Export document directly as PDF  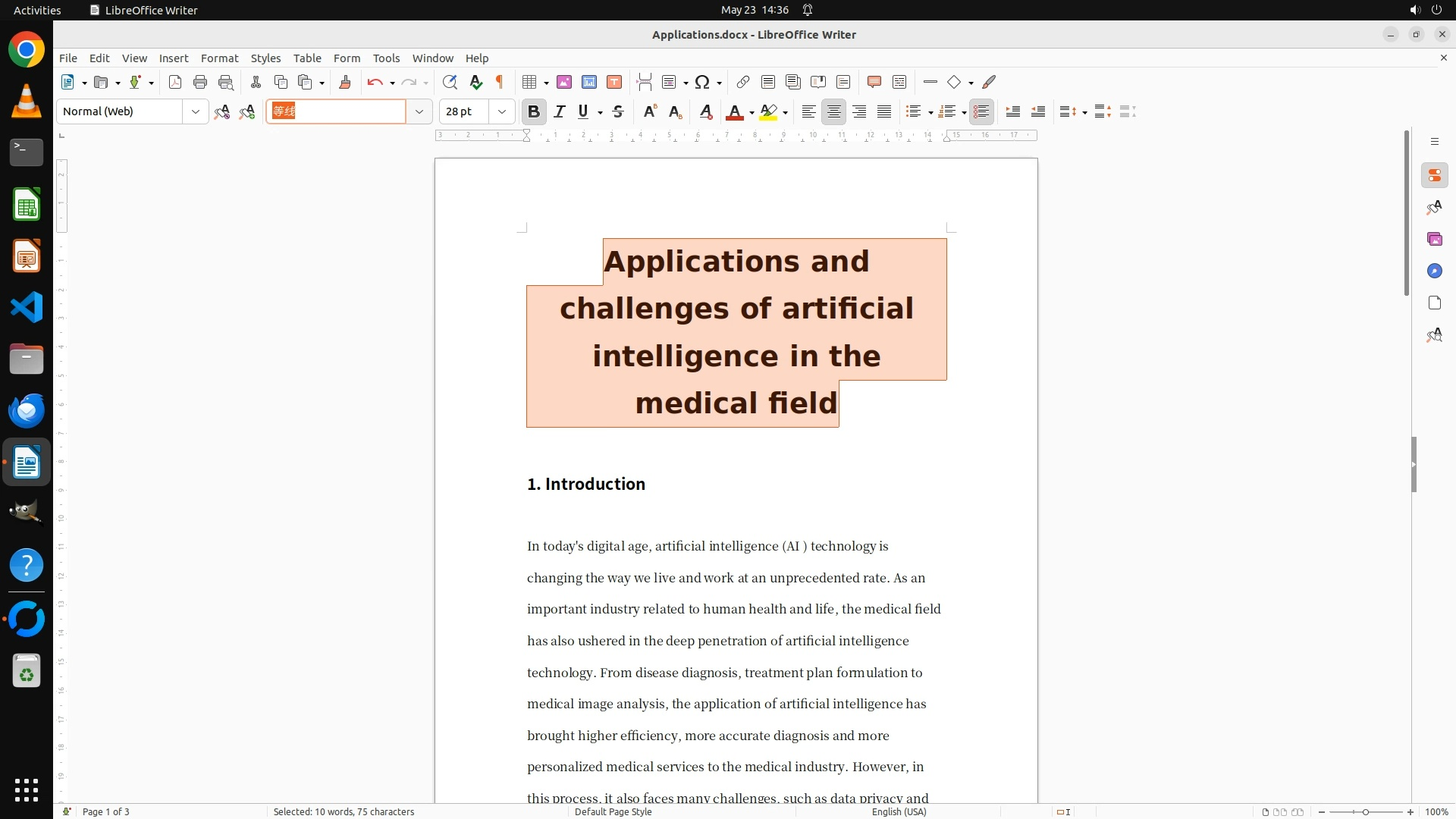(175, 82)
